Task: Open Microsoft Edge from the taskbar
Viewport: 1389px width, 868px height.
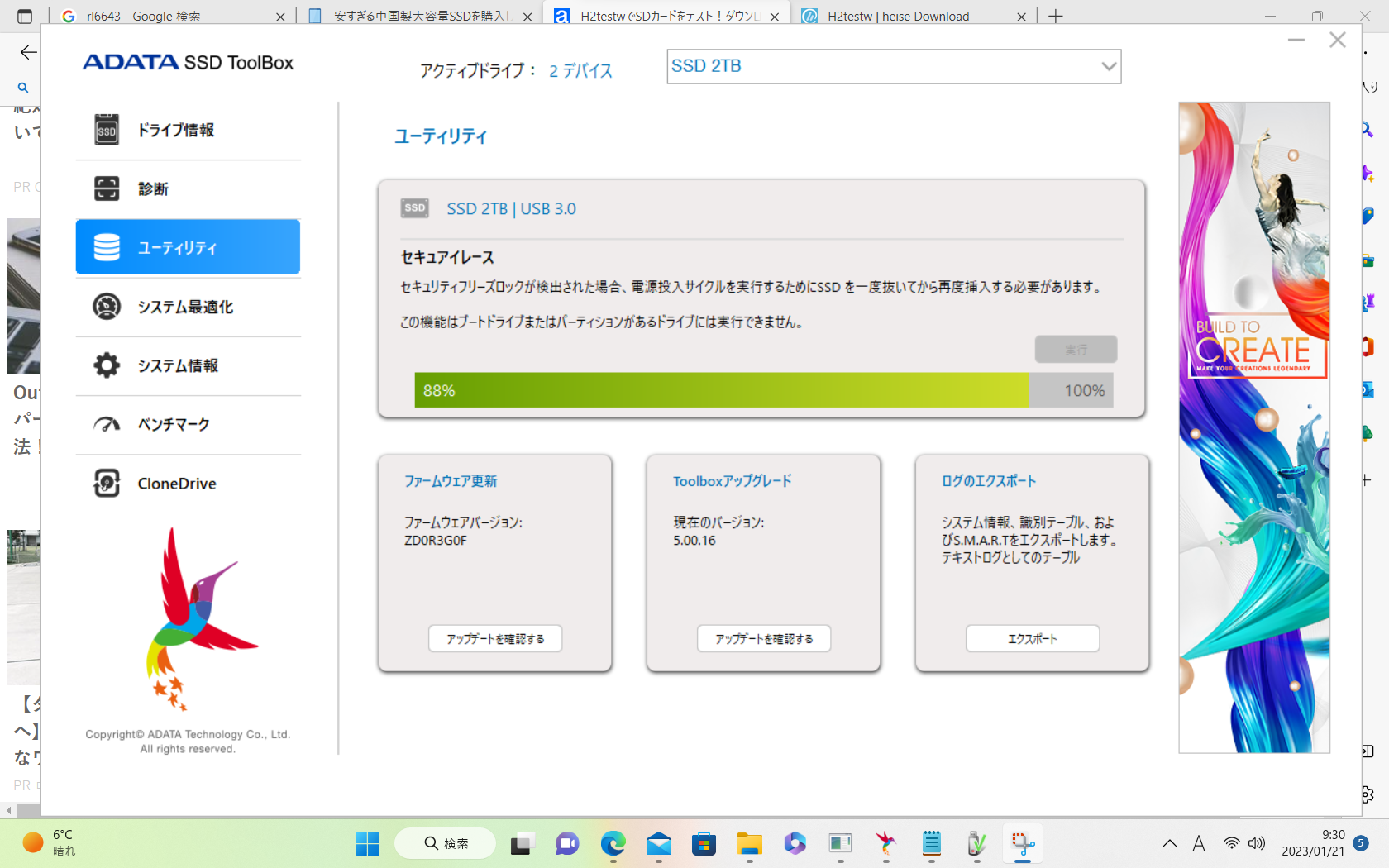Action: tap(613, 843)
